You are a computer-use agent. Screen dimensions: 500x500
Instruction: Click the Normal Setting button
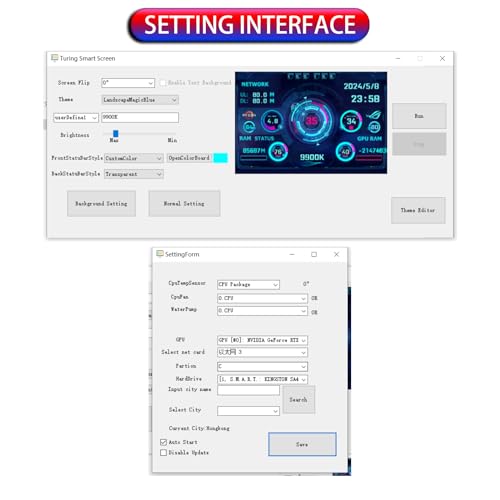point(184,204)
